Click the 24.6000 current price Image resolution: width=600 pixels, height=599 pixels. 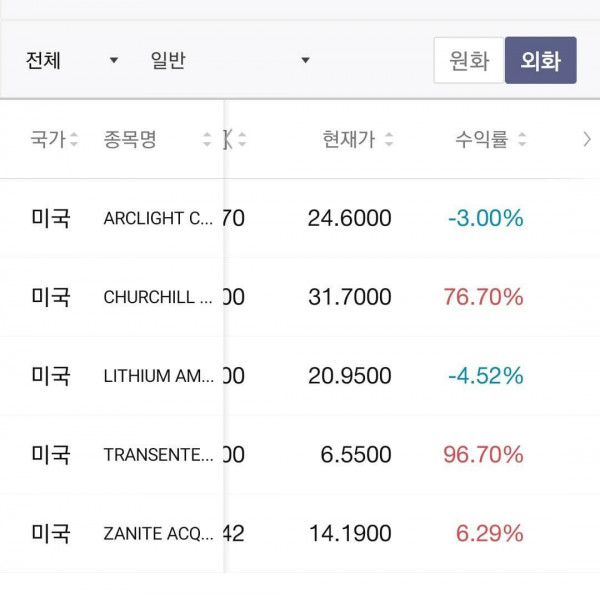pos(349,218)
